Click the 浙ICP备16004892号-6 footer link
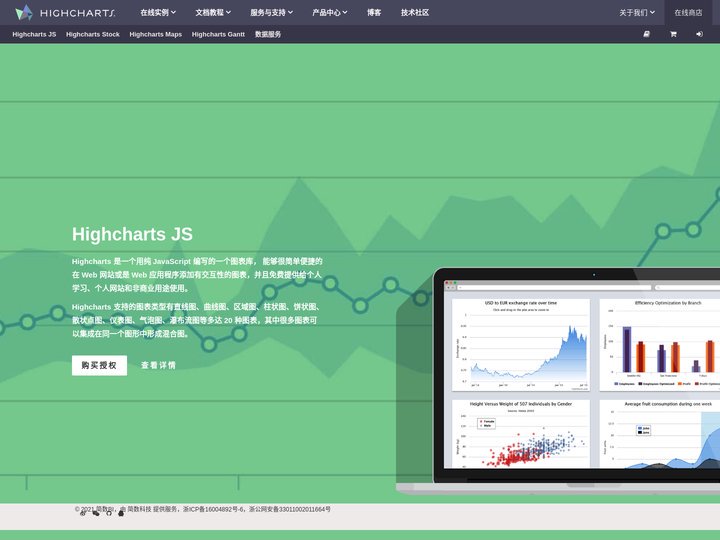The height and width of the screenshot is (540, 720). (214, 509)
